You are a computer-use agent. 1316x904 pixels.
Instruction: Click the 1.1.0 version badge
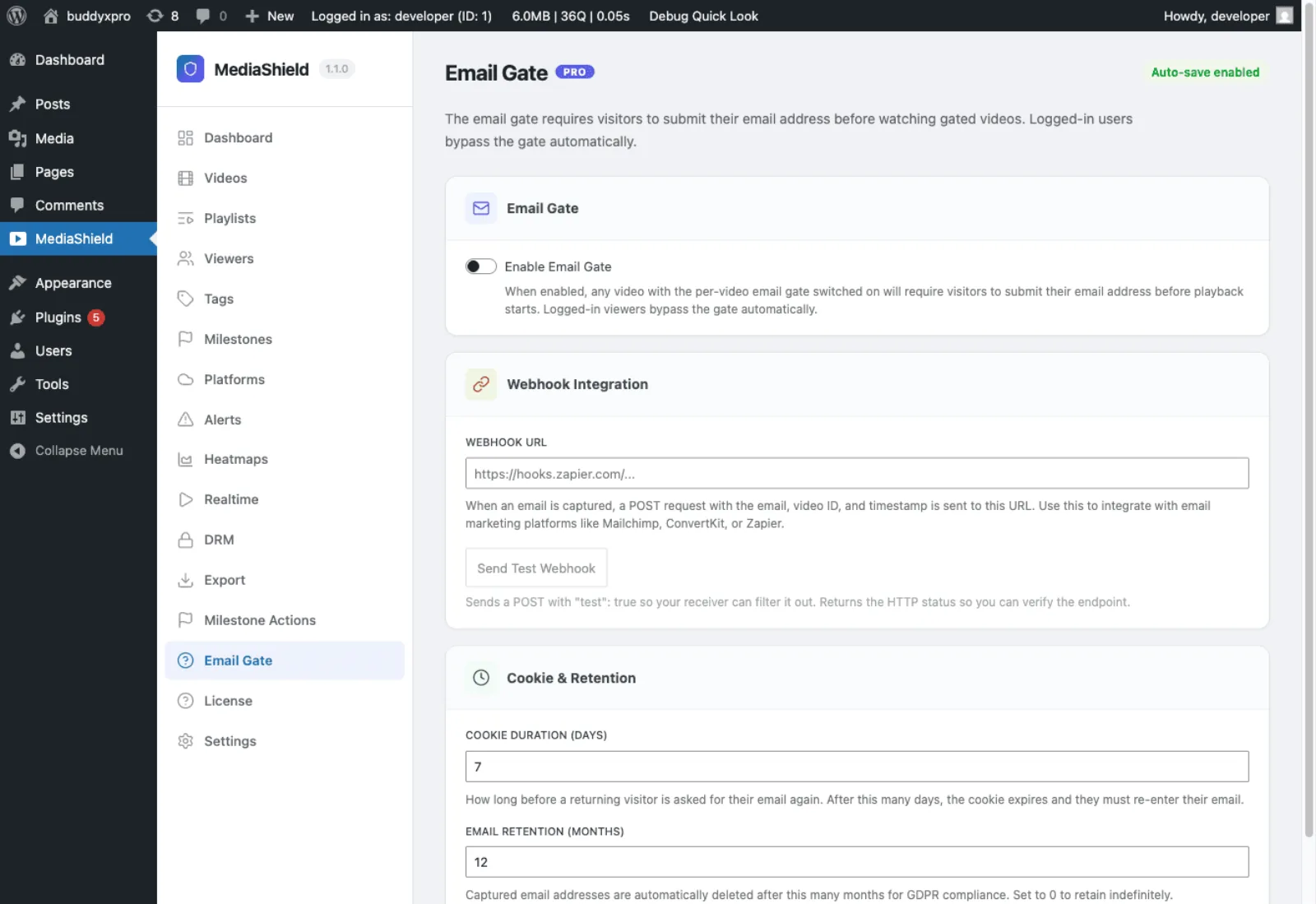pos(336,69)
